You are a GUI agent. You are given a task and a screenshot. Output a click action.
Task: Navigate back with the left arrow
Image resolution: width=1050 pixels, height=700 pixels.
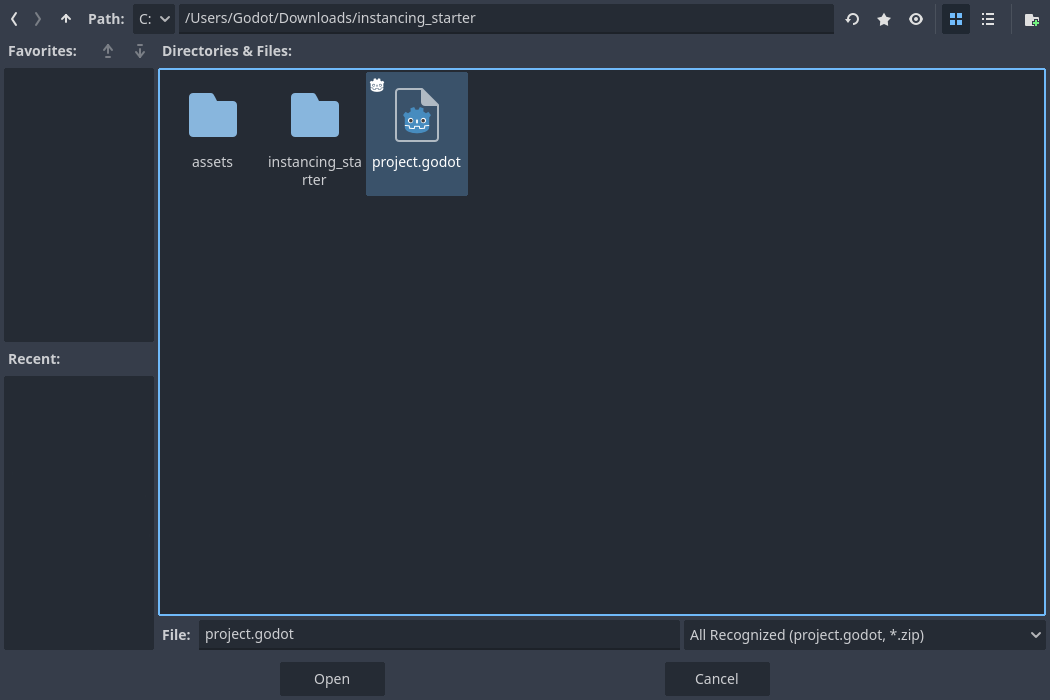click(x=13, y=18)
